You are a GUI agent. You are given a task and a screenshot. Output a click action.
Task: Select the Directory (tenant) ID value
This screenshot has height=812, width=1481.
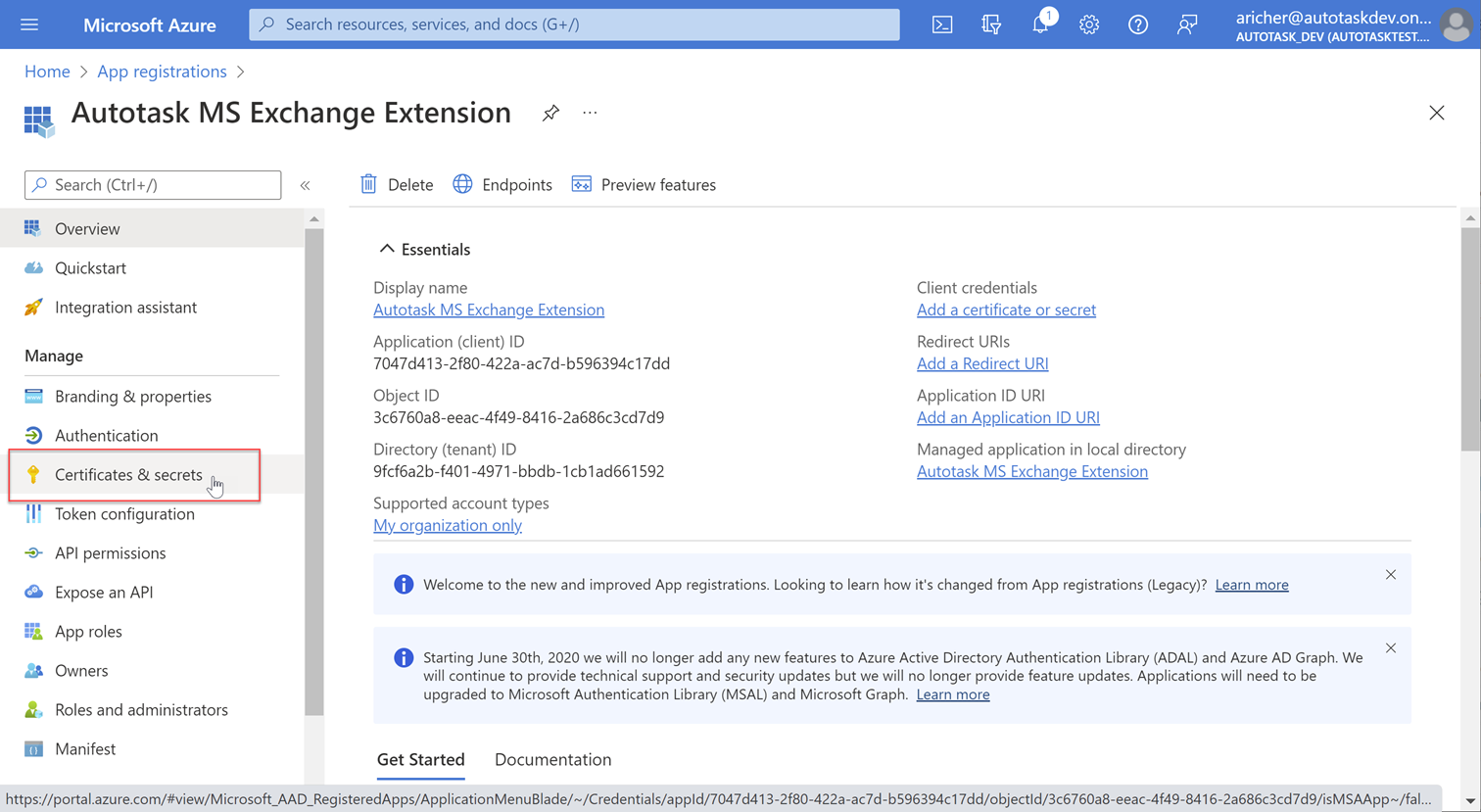[518, 471]
